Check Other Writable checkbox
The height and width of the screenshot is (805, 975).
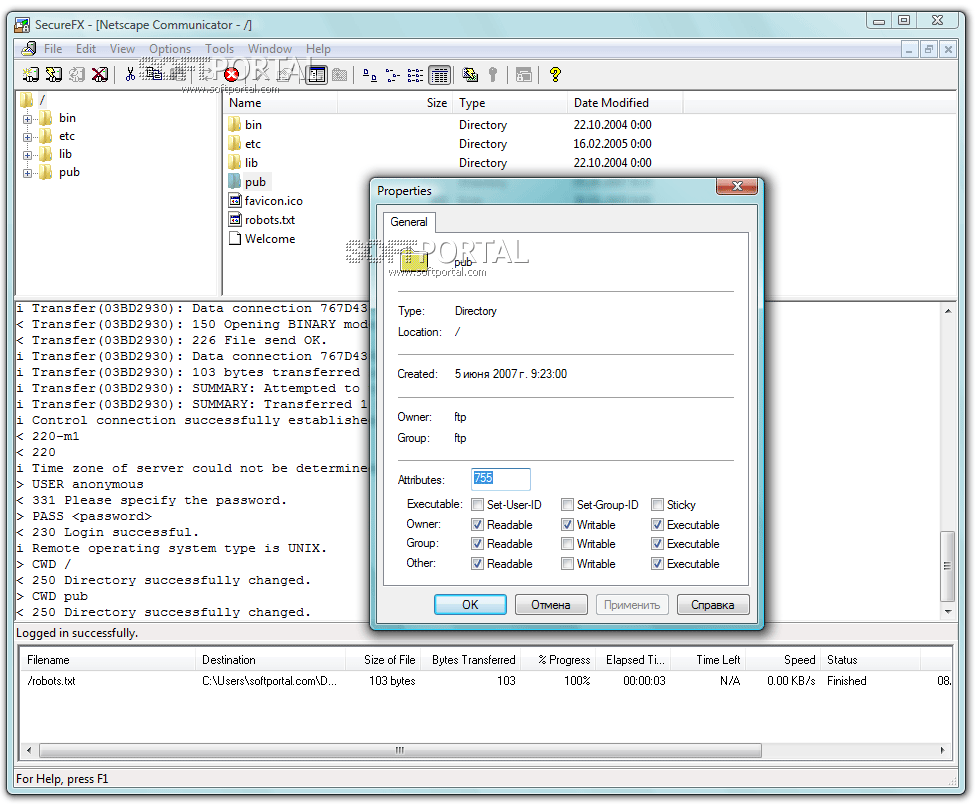tap(567, 564)
